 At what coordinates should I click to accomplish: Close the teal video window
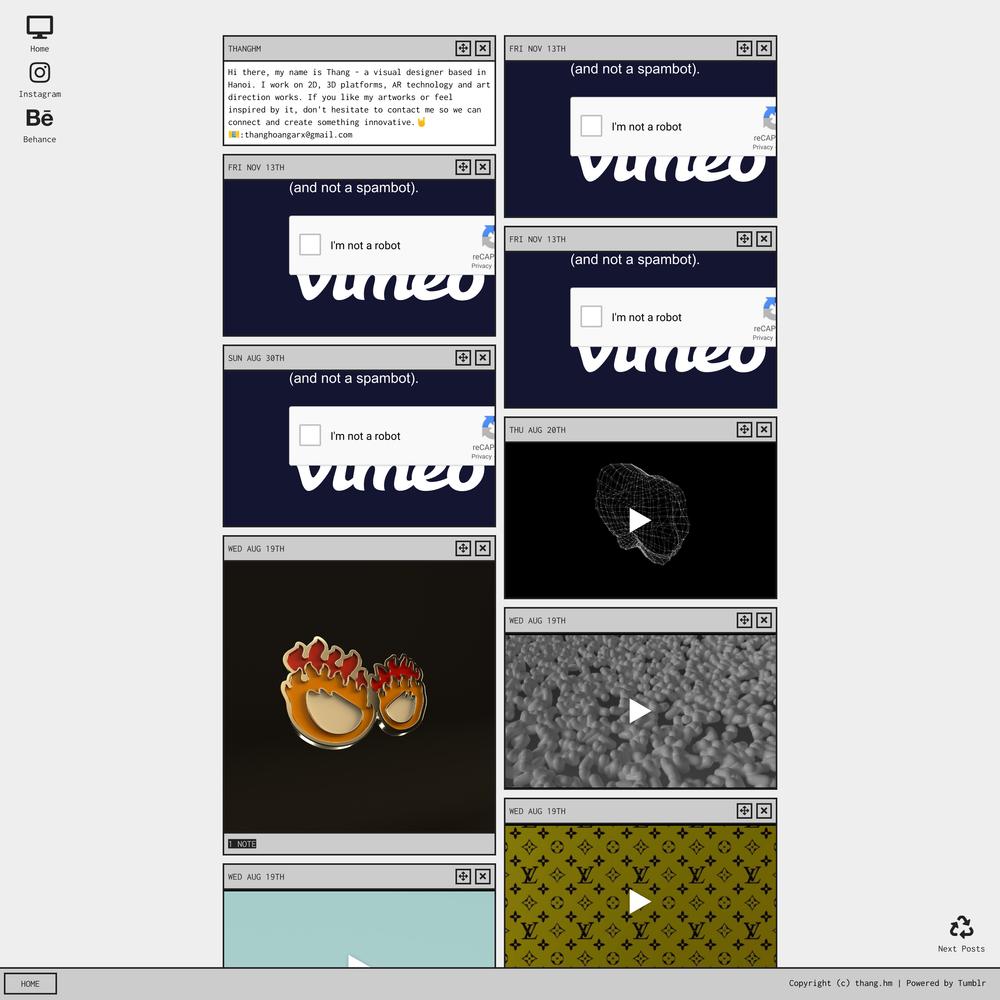[483, 877]
